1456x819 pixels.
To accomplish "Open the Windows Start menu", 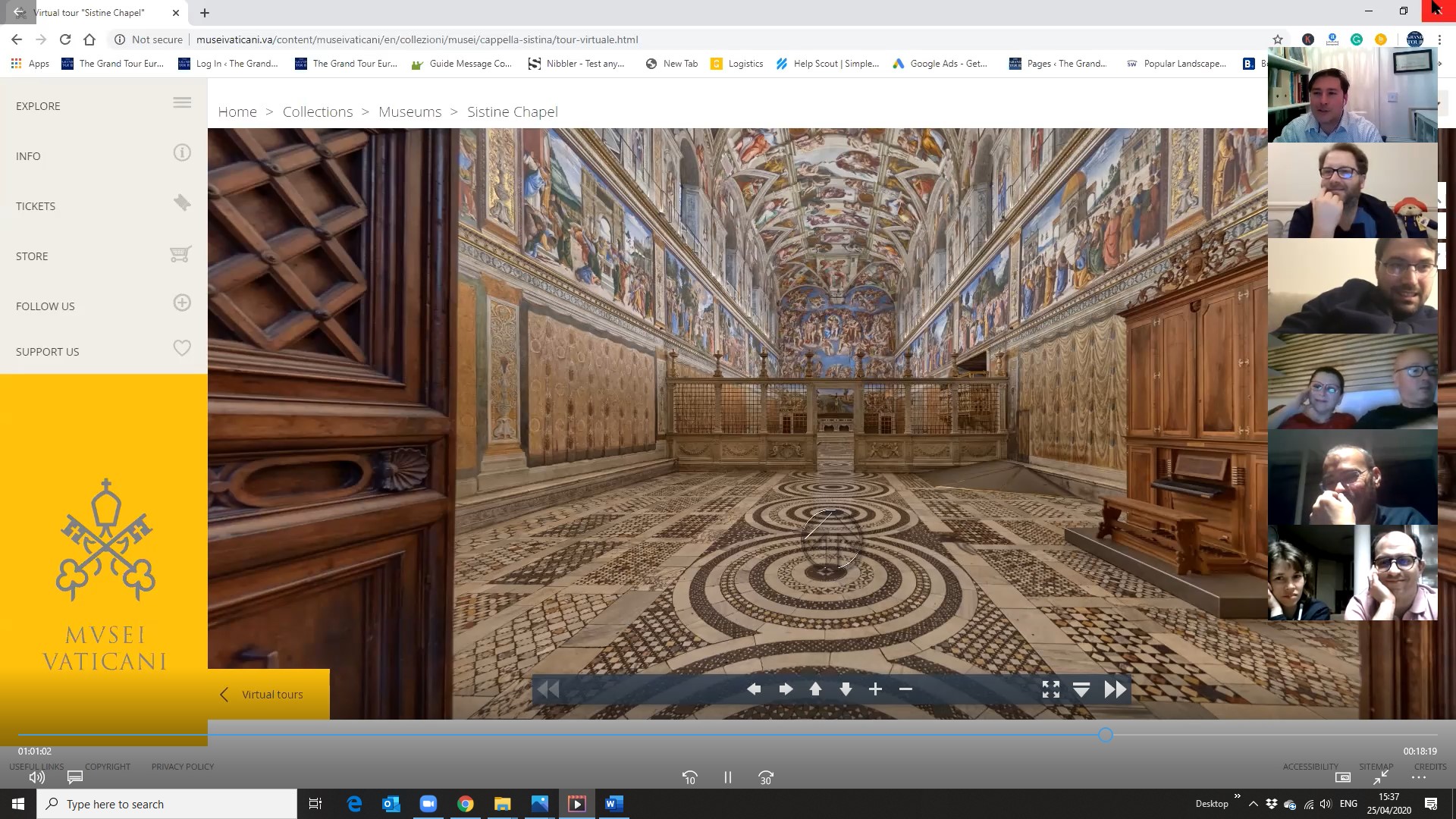I will point(18,804).
